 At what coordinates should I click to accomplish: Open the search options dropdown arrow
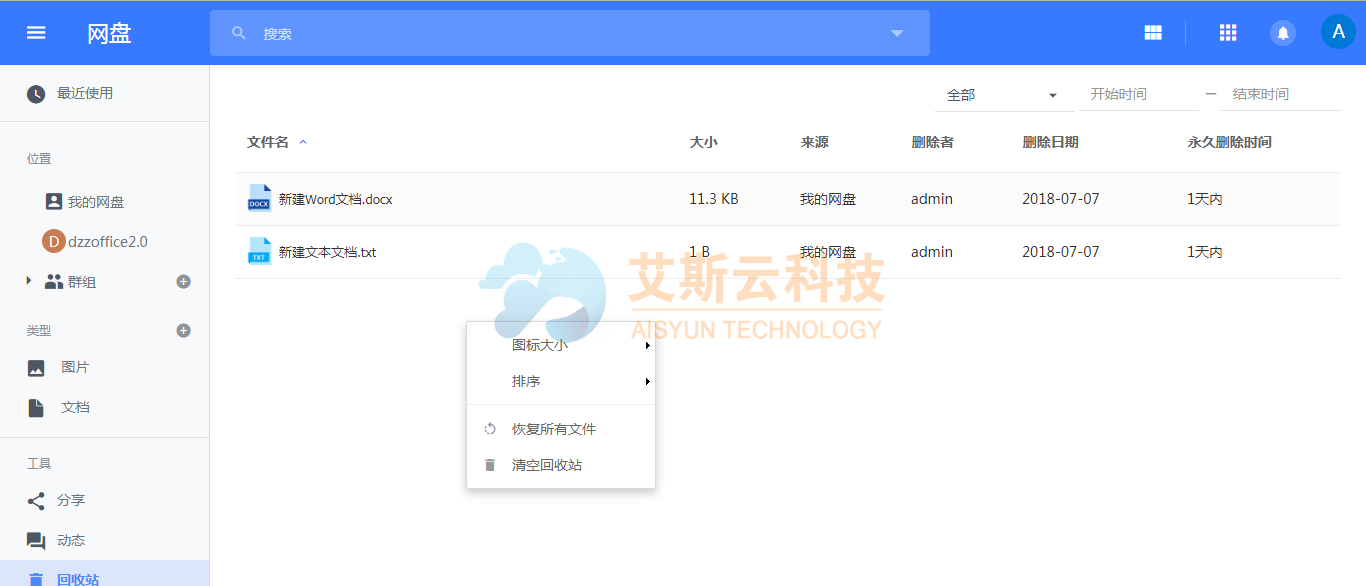tap(897, 33)
